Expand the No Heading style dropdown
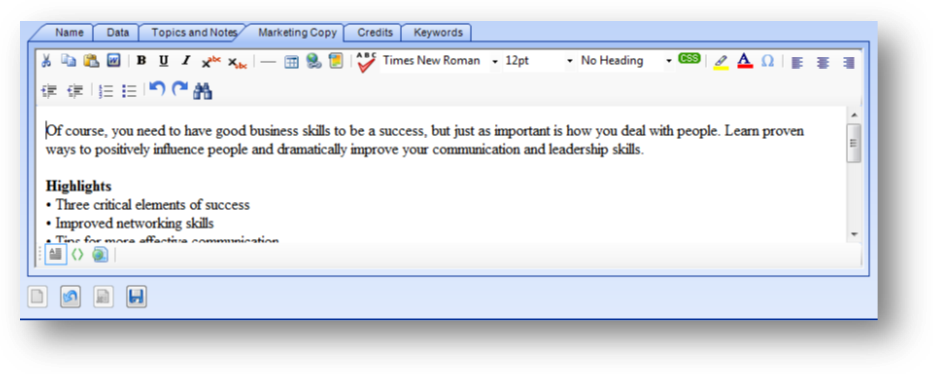 [x=627, y=61]
